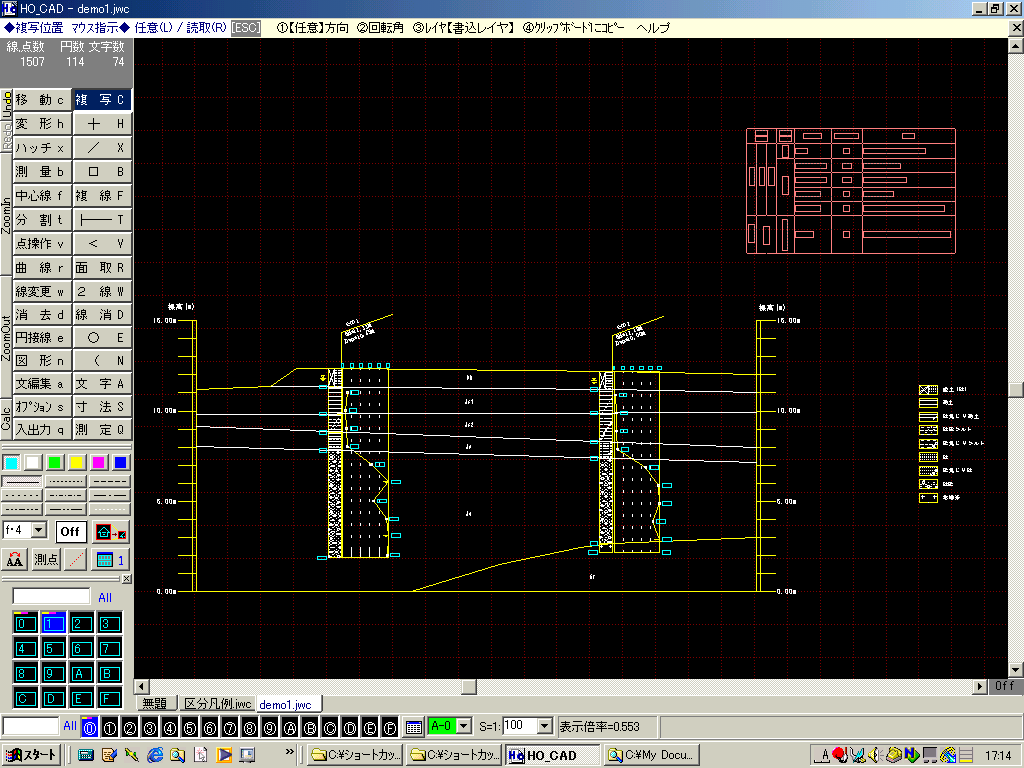Image resolution: width=1024 pixels, height=768 pixels.
Task: Click the 測点 button
Action: coord(46,560)
